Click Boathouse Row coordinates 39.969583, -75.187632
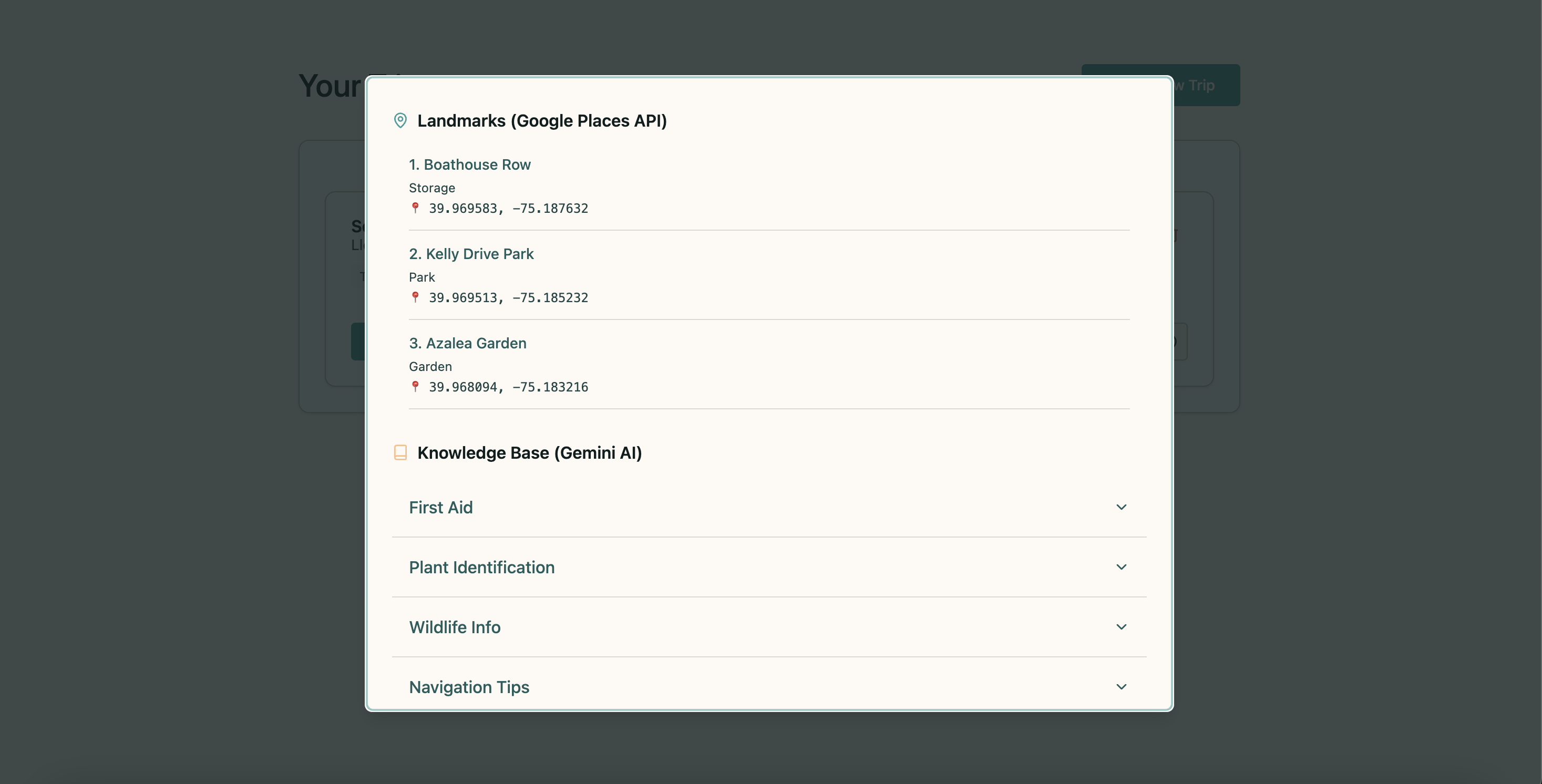The width and height of the screenshot is (1542, 784). click(x=508, y=208)
